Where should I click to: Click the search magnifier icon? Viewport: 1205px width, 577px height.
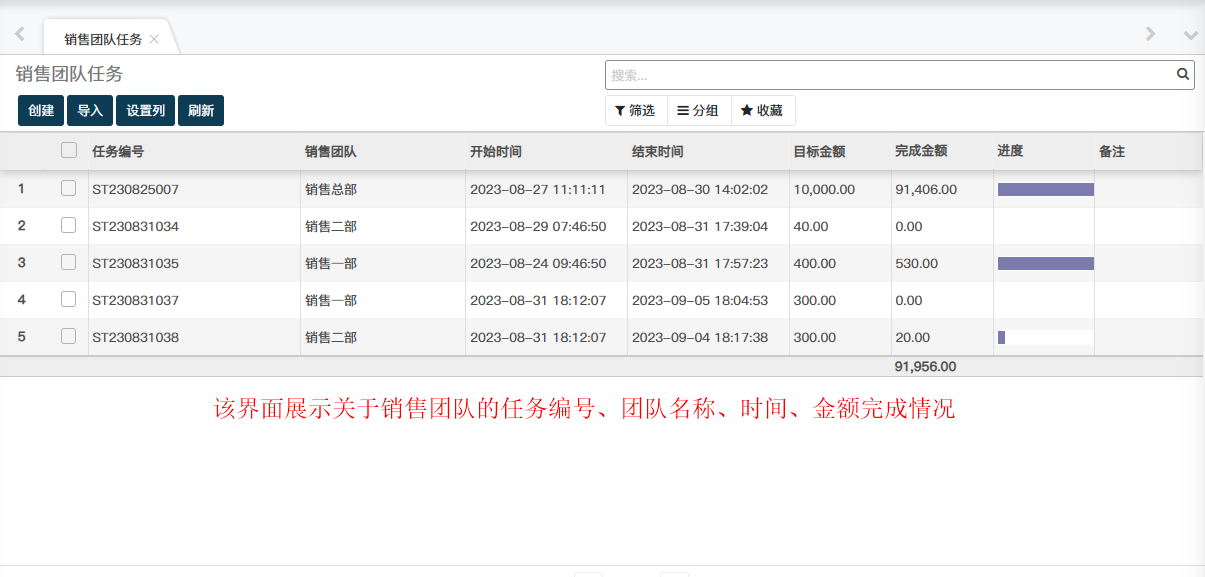coord(1182,74)
